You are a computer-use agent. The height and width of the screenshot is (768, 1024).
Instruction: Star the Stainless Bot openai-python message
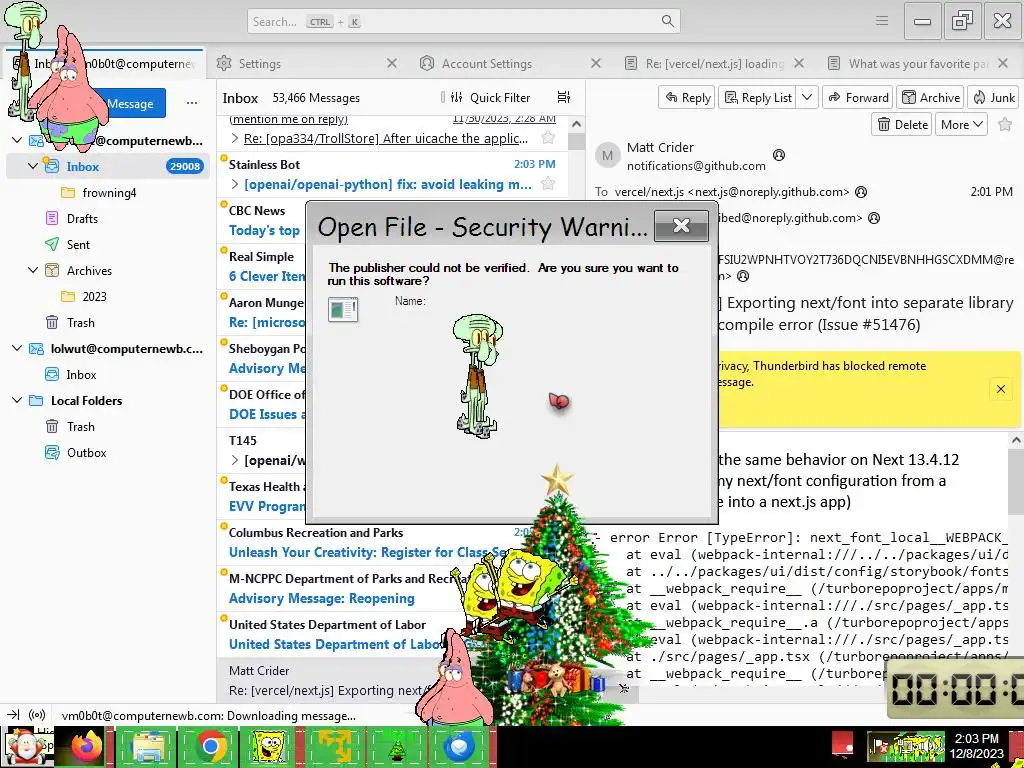point(548,184)
